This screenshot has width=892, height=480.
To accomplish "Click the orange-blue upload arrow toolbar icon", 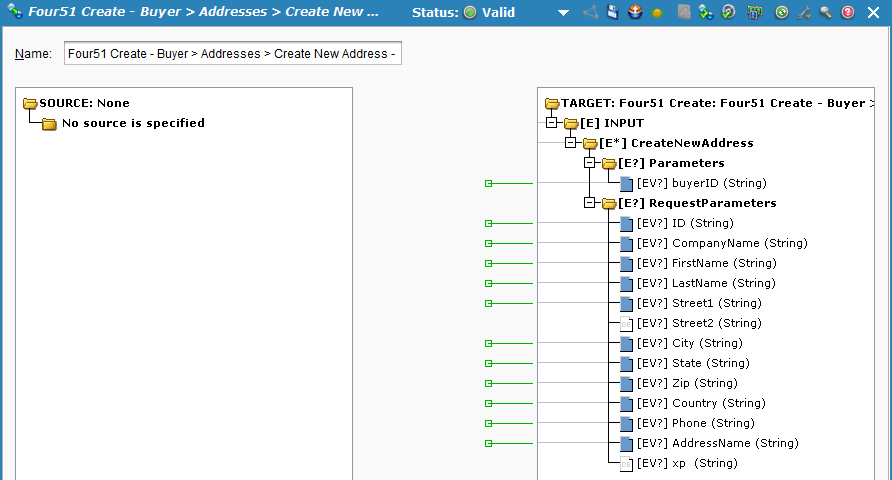I will click(x=636, y=13).
